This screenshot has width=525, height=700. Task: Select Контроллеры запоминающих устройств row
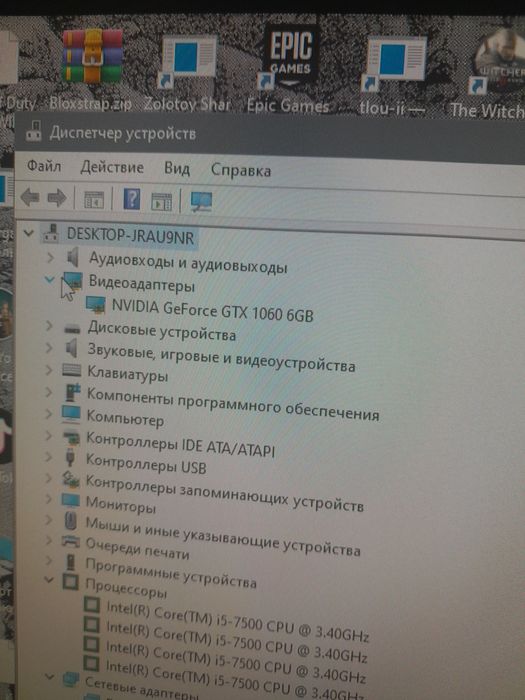[x=225, y=493]
